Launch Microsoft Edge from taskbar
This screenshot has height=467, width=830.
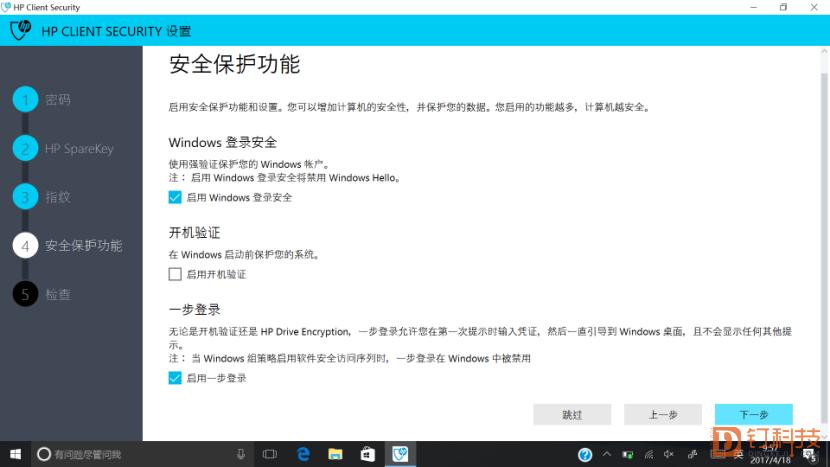coord(303,454)
